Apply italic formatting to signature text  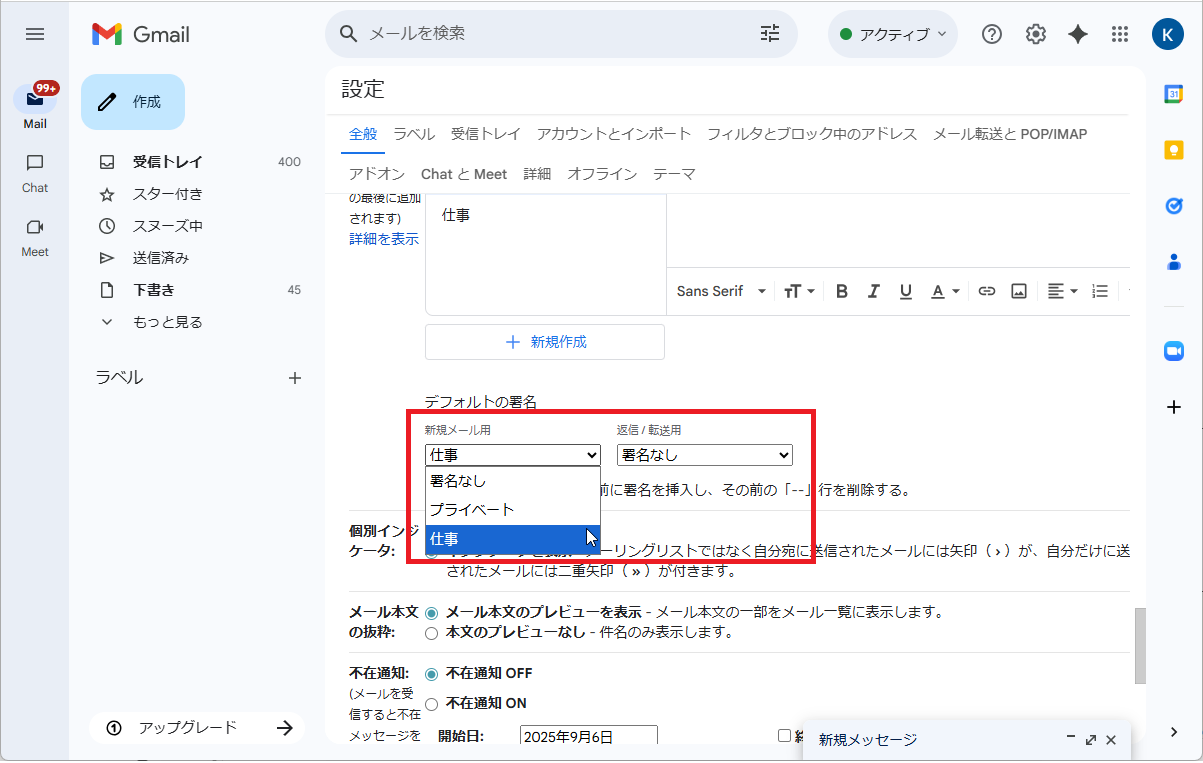pyautogui.click(x=873, y=291)
